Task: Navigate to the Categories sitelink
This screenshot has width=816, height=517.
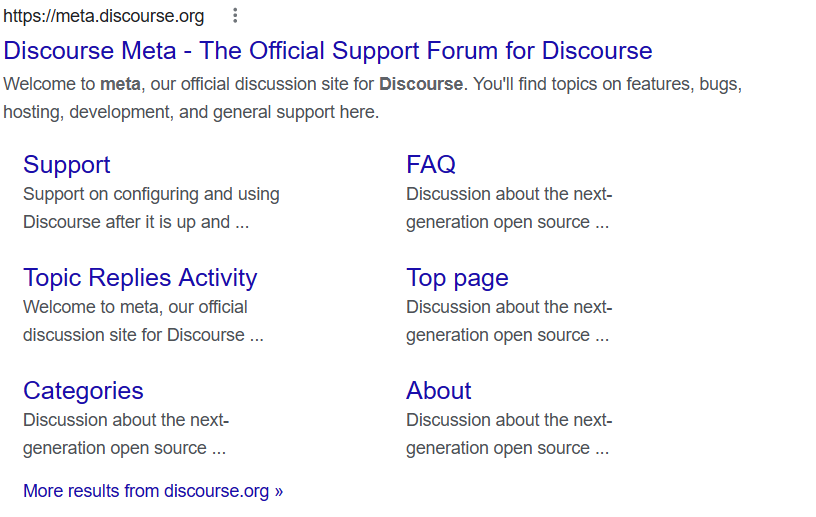Action: (x=83, y=391)
